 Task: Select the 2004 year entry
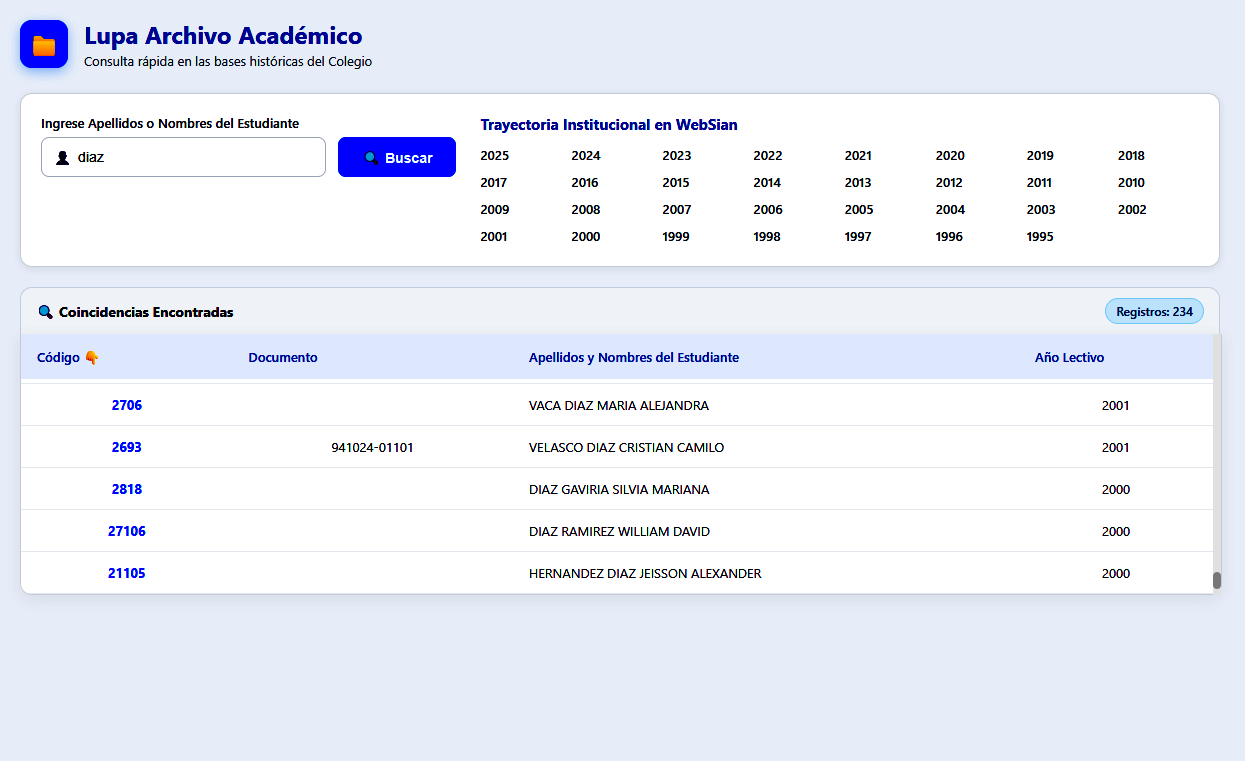(x=950, y=210)
